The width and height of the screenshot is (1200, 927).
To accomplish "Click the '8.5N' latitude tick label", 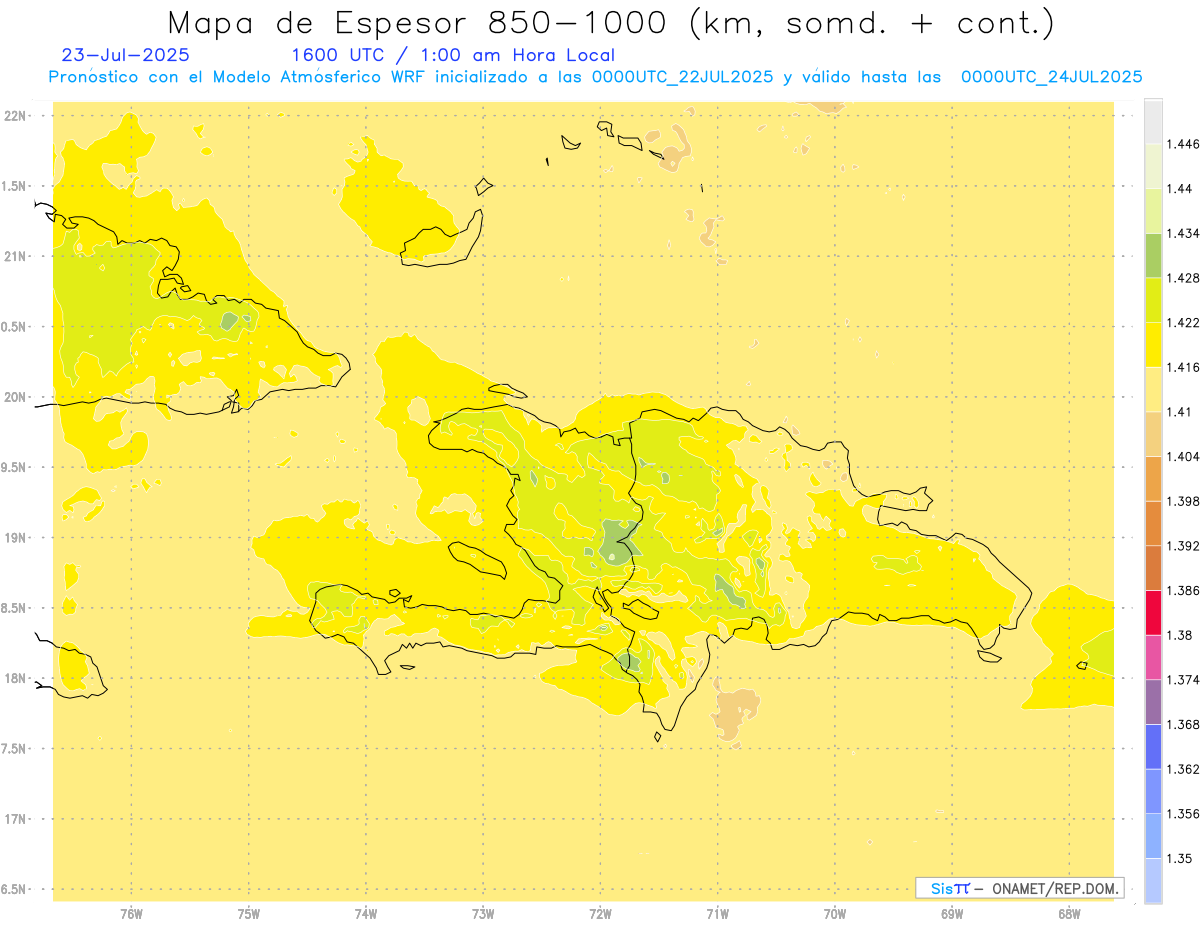I will tap(15, 608).
